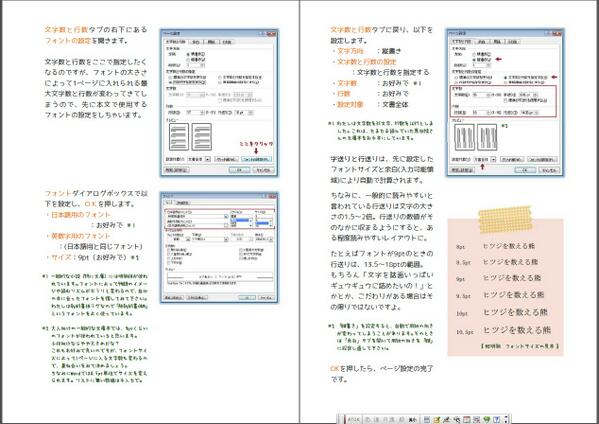Screen dimensions: 599x424
Task: Select 横書き radio in right page's Page Setup dialog
Action: [482, 54]
